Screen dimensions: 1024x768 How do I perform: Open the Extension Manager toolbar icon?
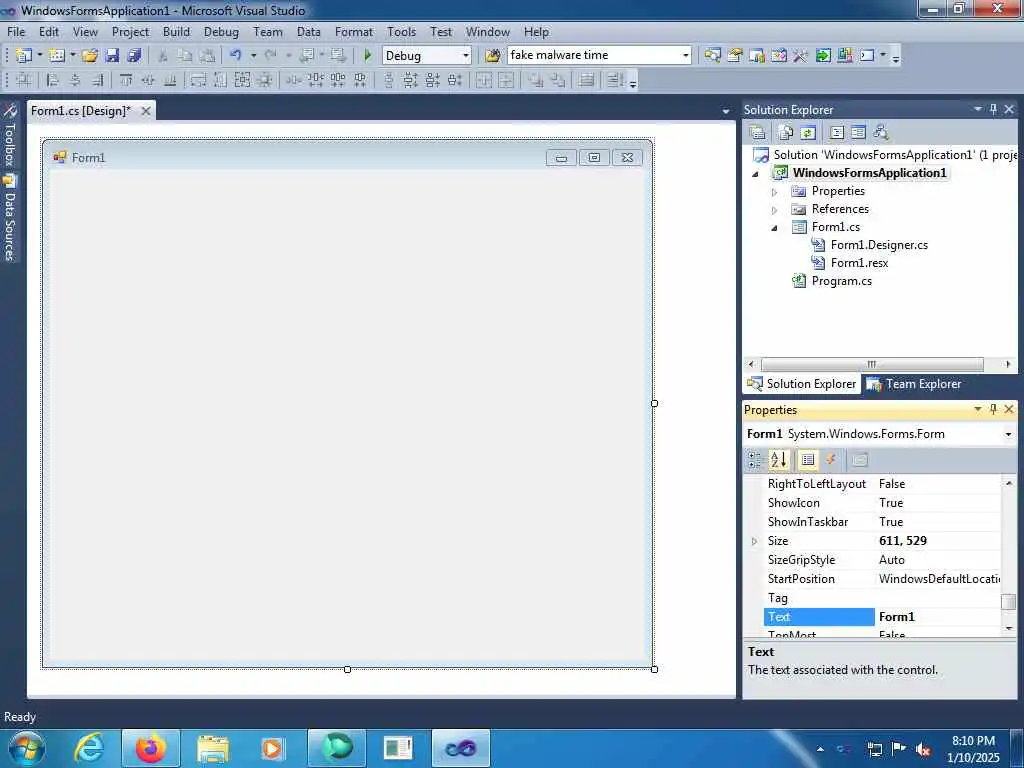[x=845, y=56]
